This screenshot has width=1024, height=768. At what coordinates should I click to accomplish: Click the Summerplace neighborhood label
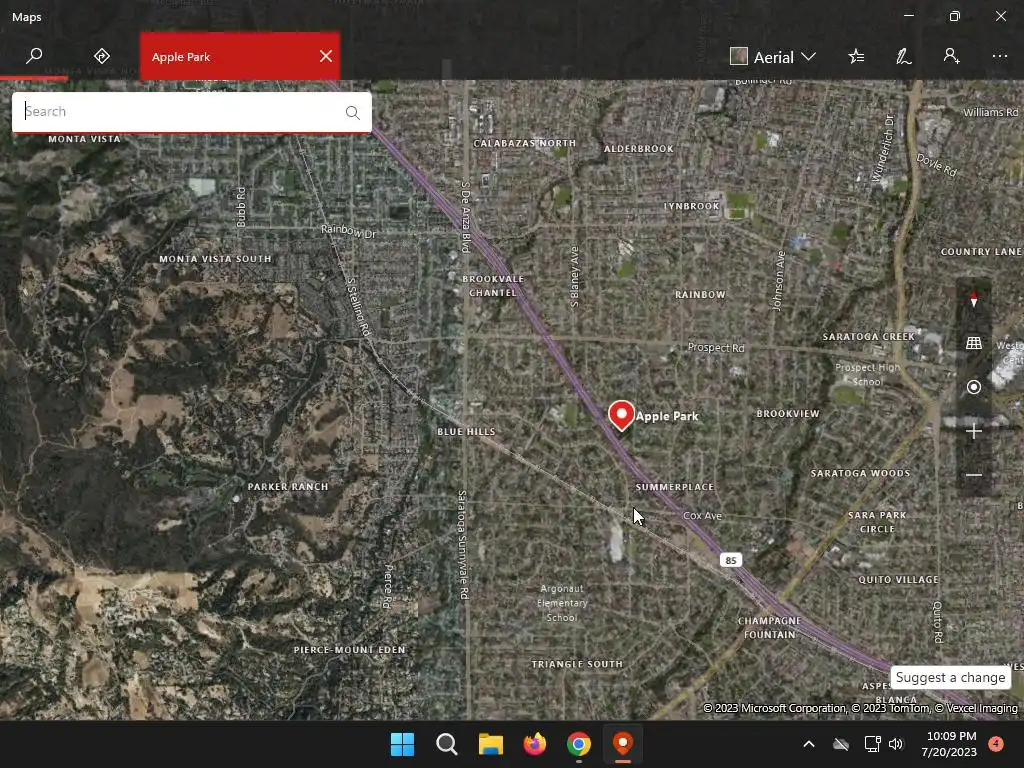[x=675, y=487]
